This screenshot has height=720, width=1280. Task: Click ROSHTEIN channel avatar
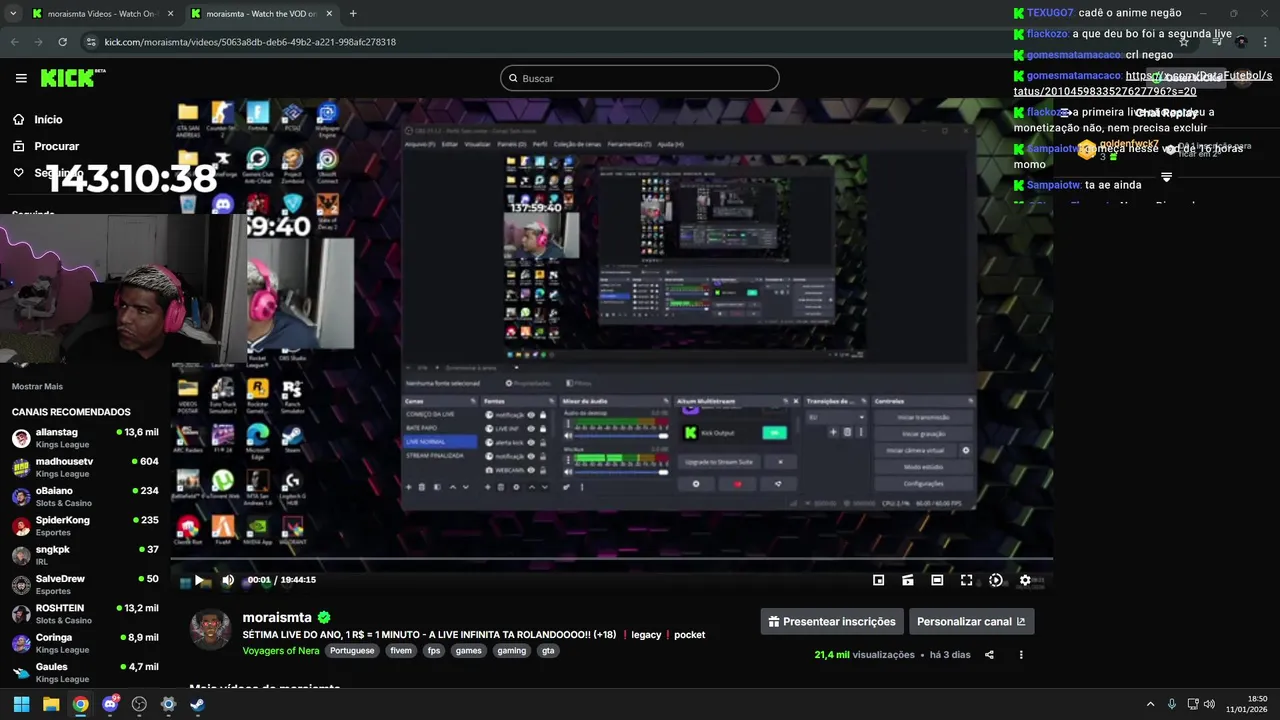point(21,614)
